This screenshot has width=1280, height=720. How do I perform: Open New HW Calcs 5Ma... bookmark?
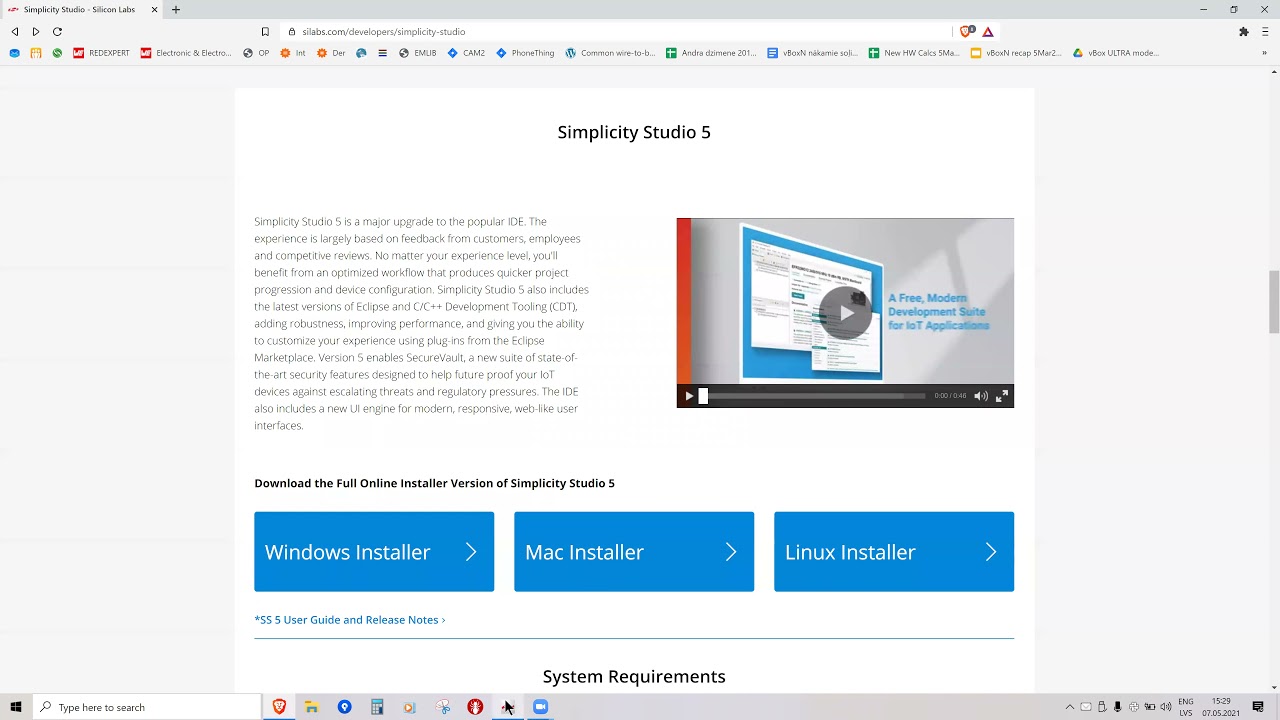click(x=914, y=53)
